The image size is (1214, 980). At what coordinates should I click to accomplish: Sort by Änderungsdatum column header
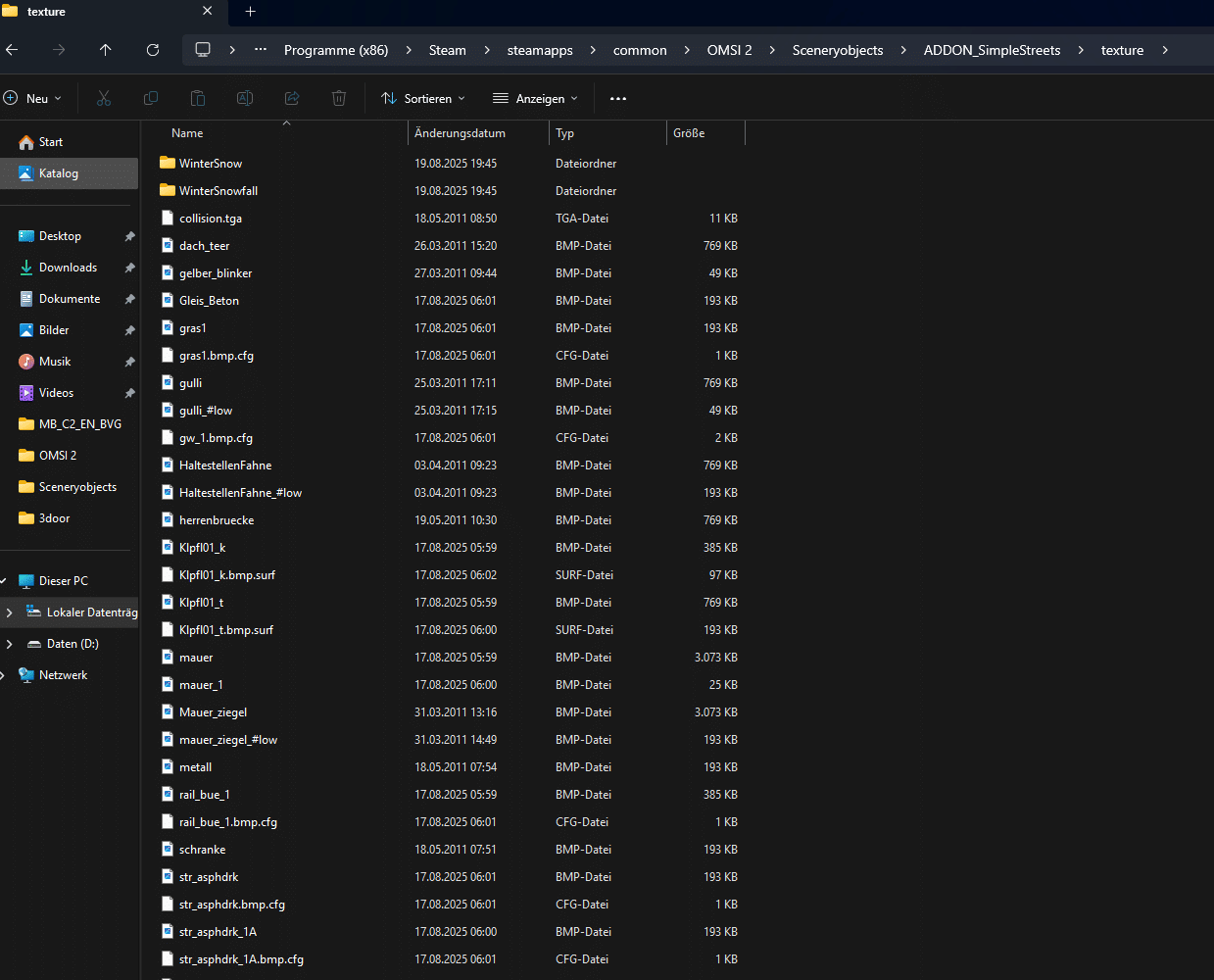click(460, 133)
